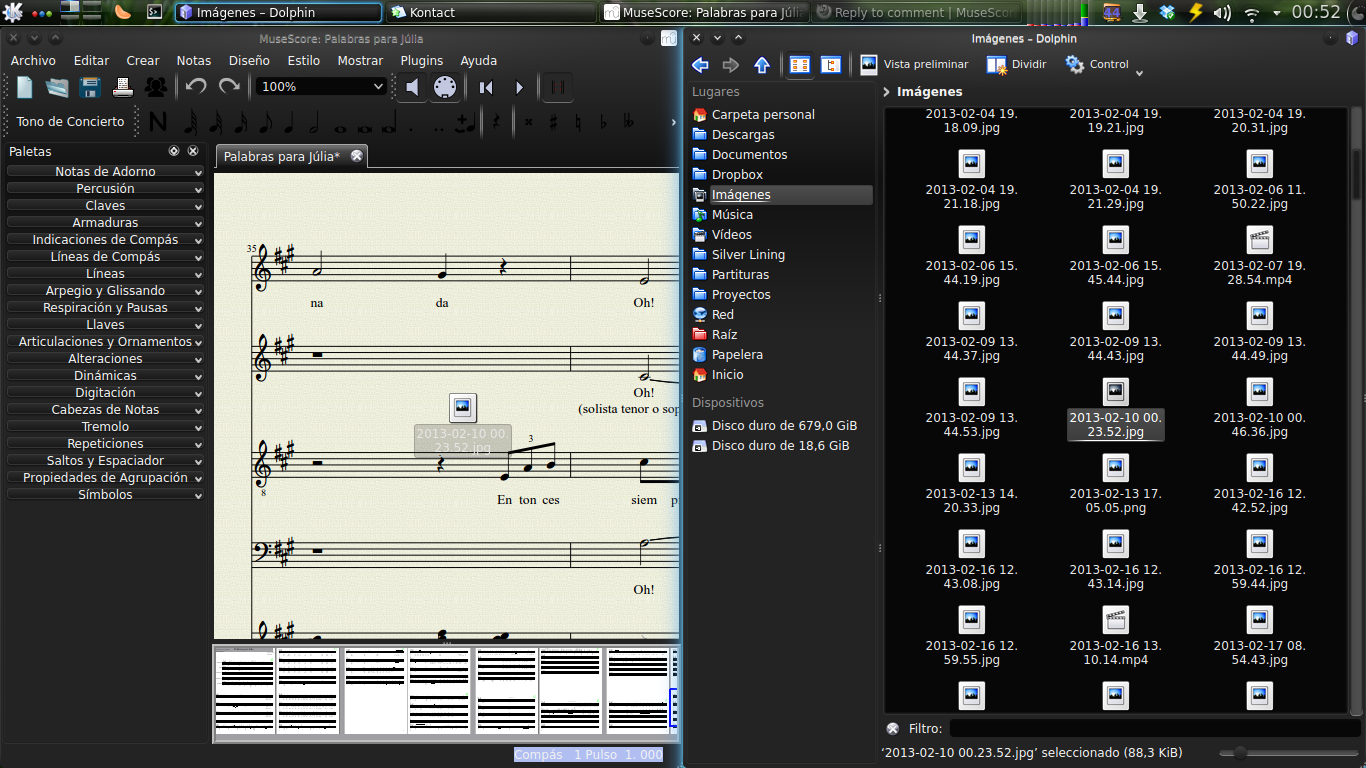Expand Armaduras palette
This screenshot has height=768, width=1366.
click(105, 223)
